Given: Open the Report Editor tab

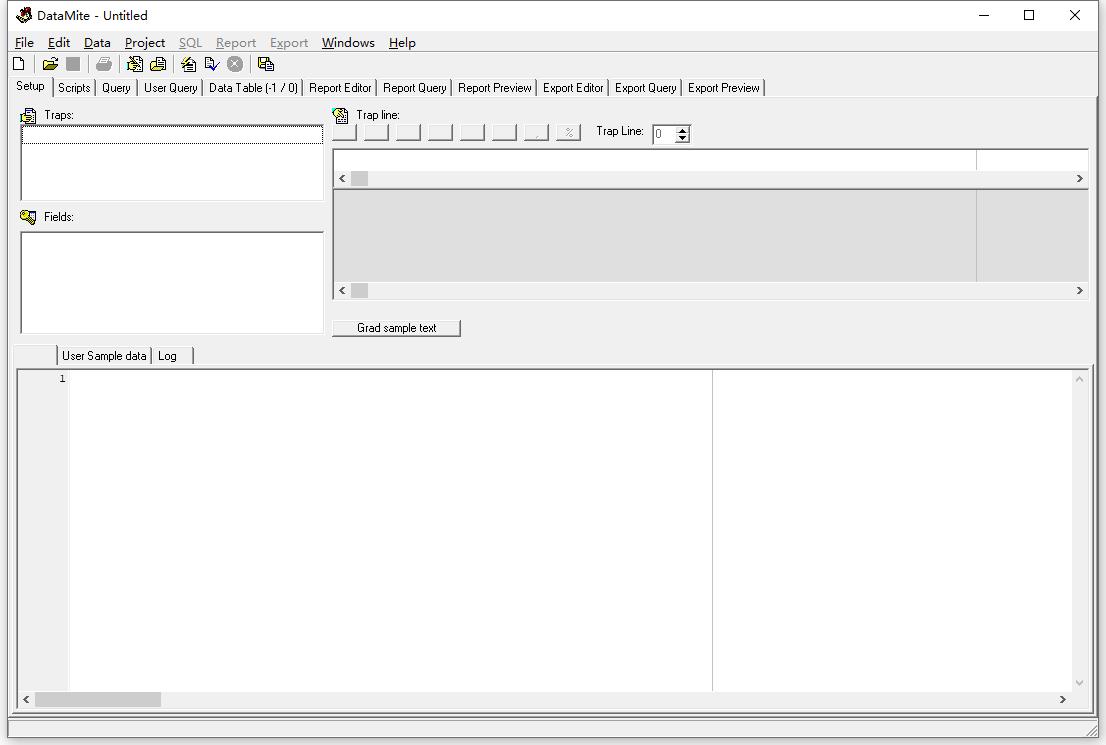Looking at the screenshot, I should [340, 87].
